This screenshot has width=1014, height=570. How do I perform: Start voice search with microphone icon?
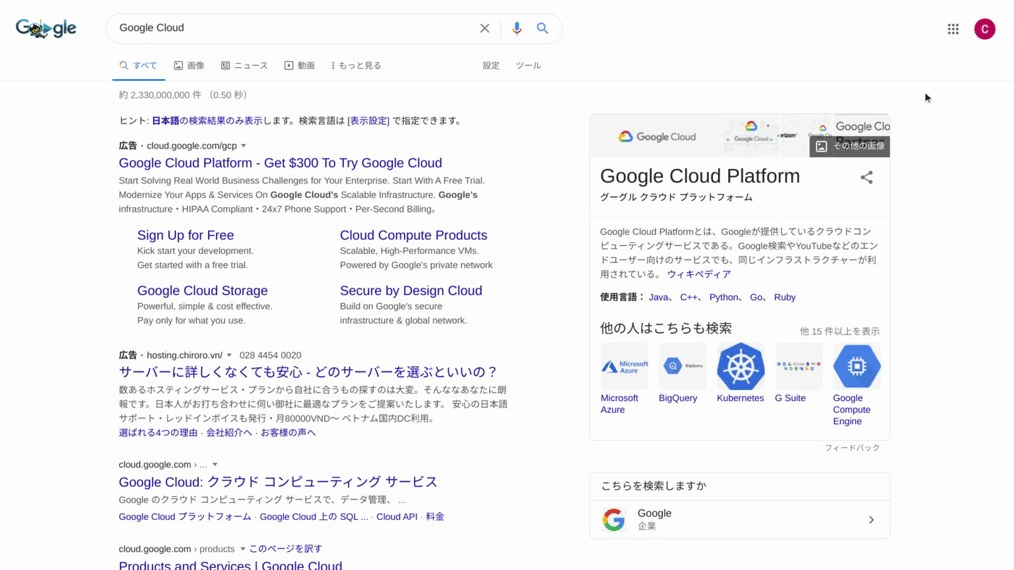(x=516, y=28)
